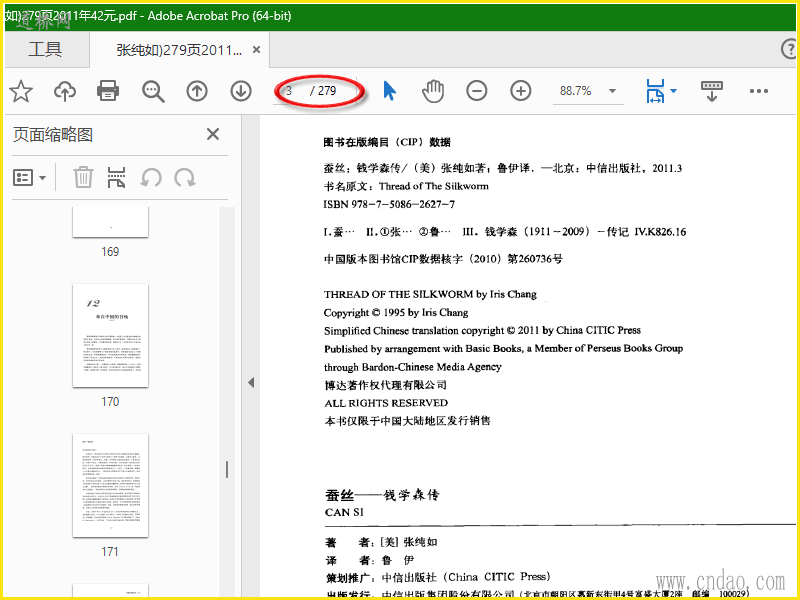This screenshot has height=600, width=800.
Task: Click the fit width page icon
Action: point(656,91)
